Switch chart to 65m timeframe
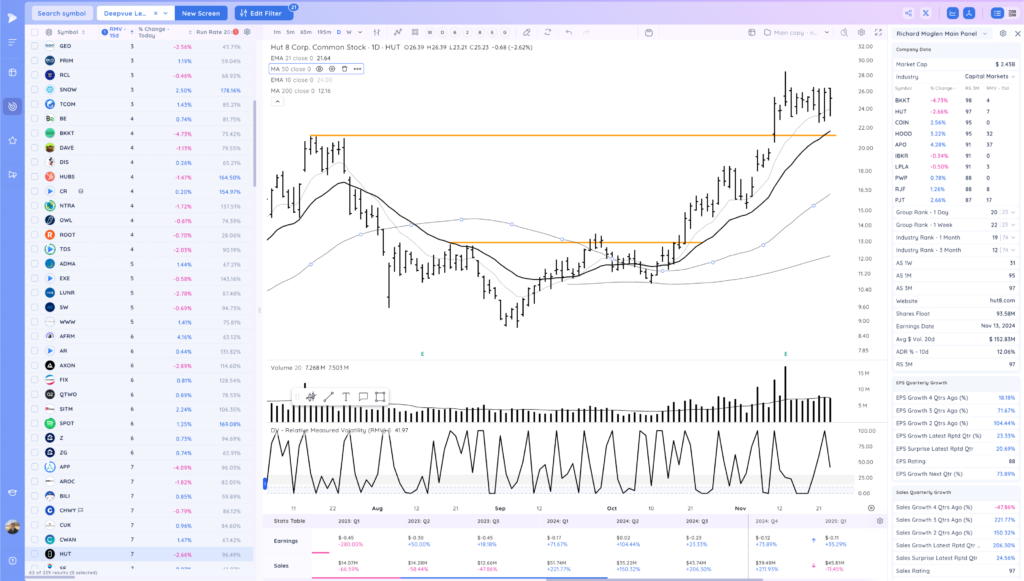The image size is (1024, 581). point(306,32)
